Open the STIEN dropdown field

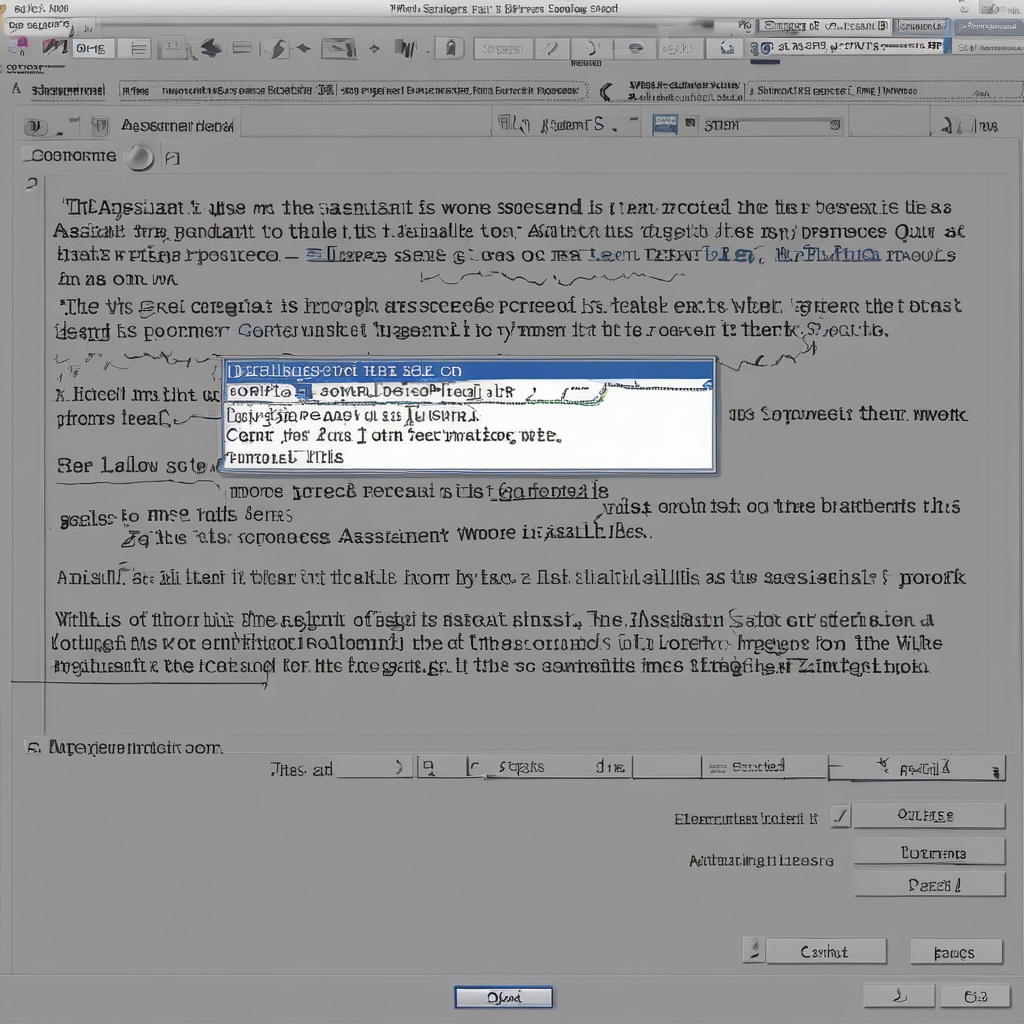770,126
